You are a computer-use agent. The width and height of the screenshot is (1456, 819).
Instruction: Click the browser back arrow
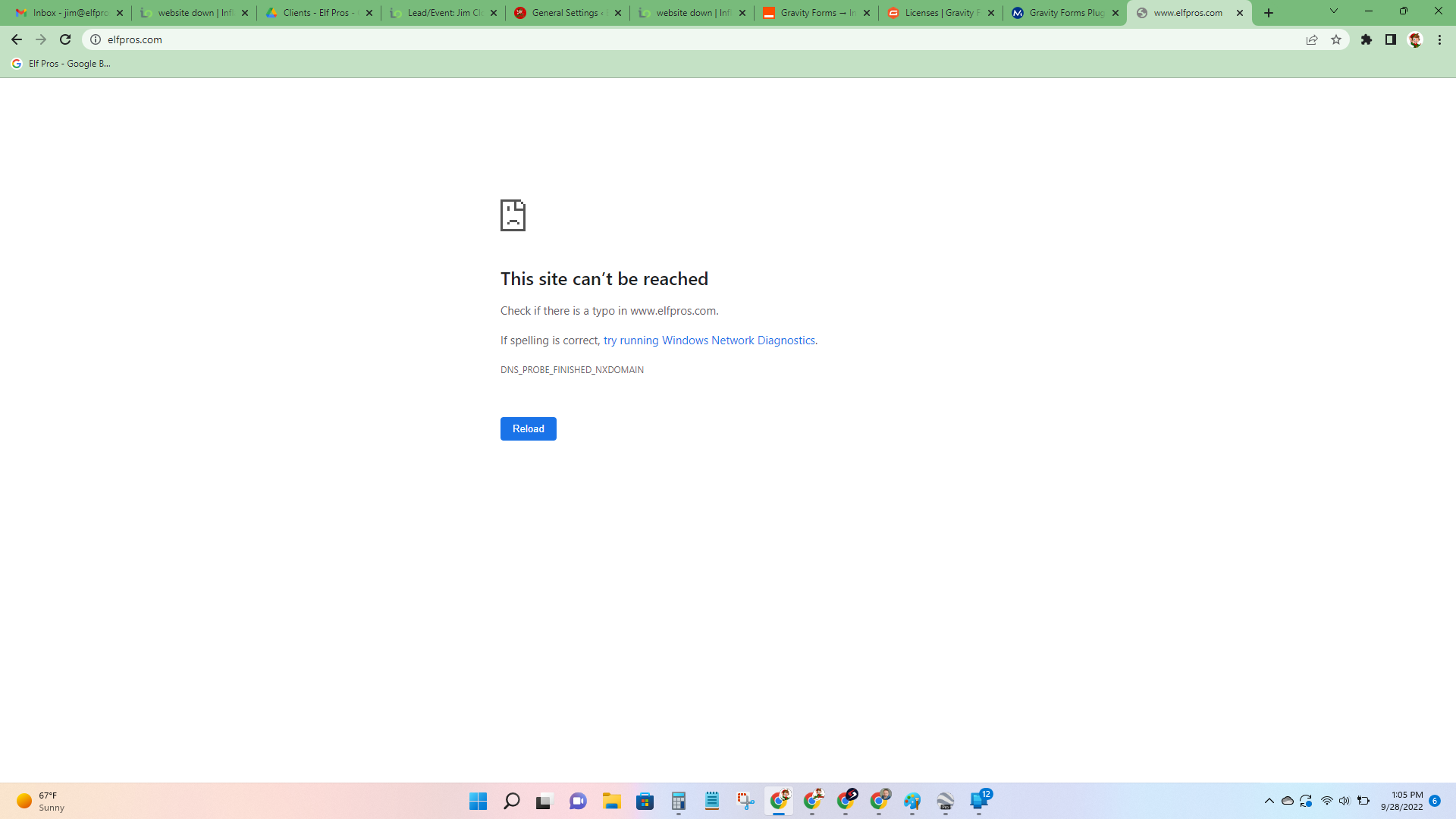click(x=17, y=39)
